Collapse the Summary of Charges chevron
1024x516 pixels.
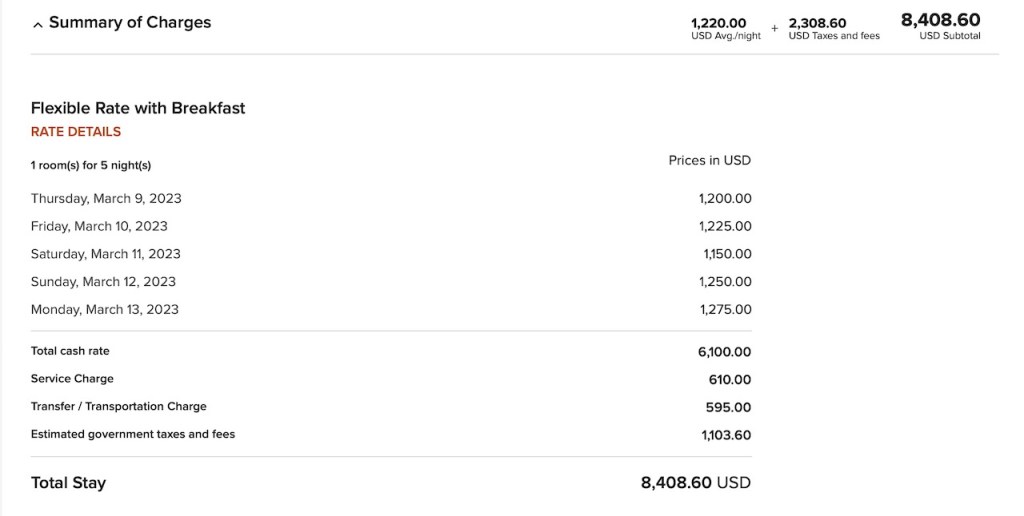tap(38, 24)
